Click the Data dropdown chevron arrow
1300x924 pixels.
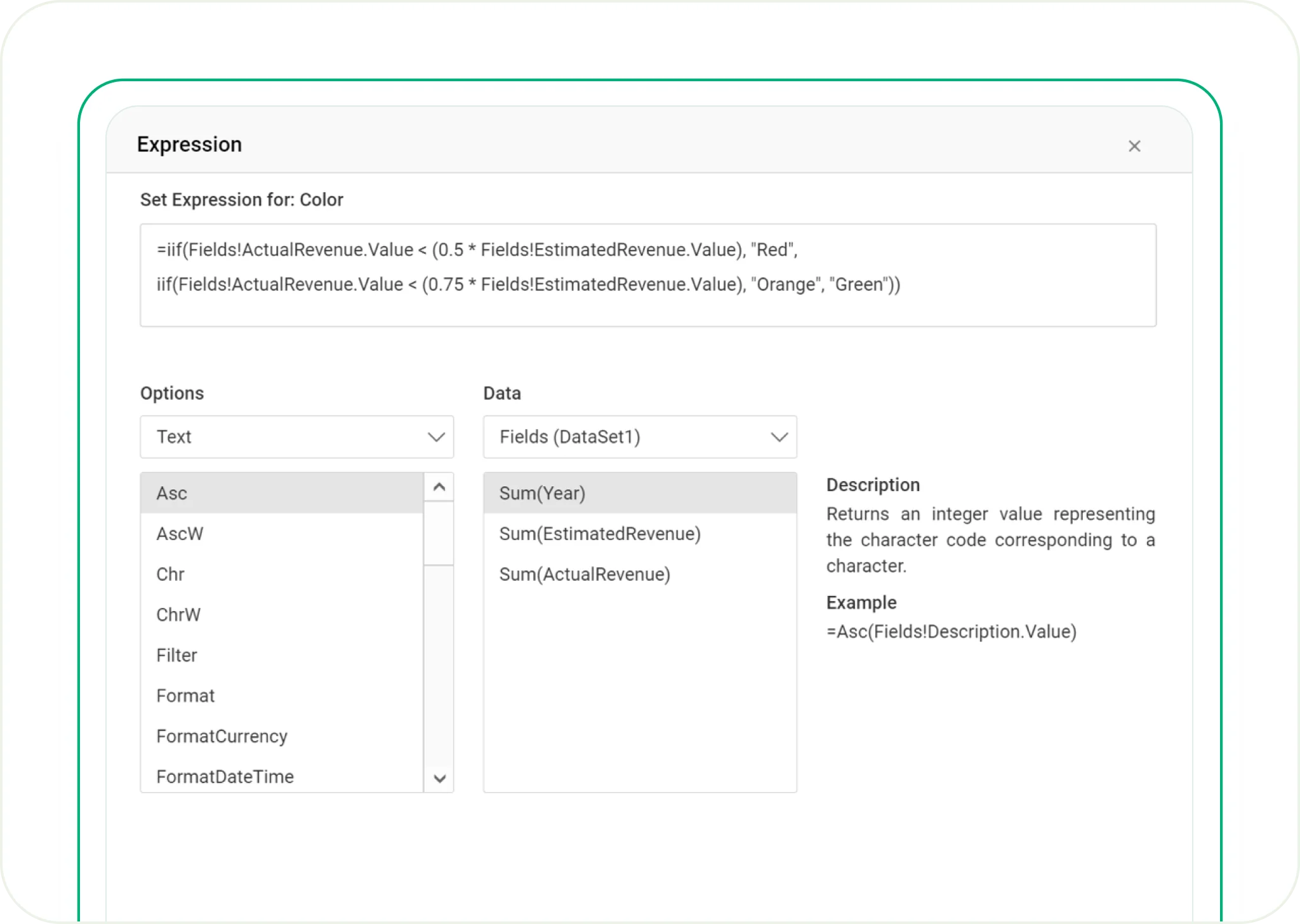(x=779, y=437)
